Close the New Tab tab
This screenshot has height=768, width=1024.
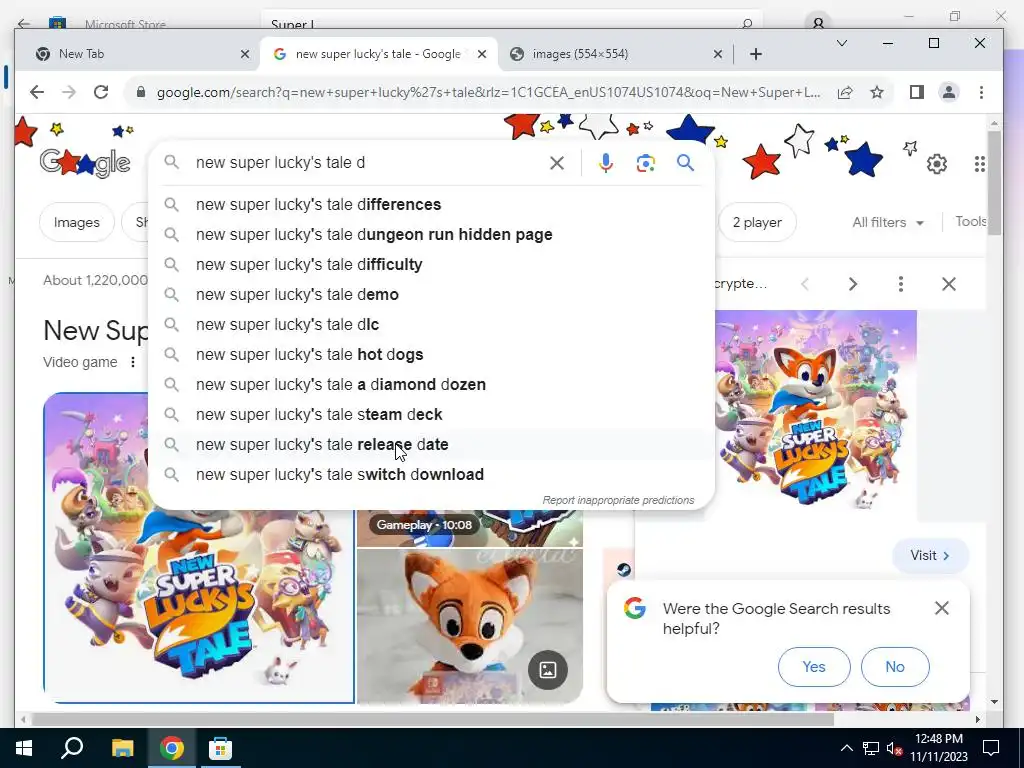[245, 54]
